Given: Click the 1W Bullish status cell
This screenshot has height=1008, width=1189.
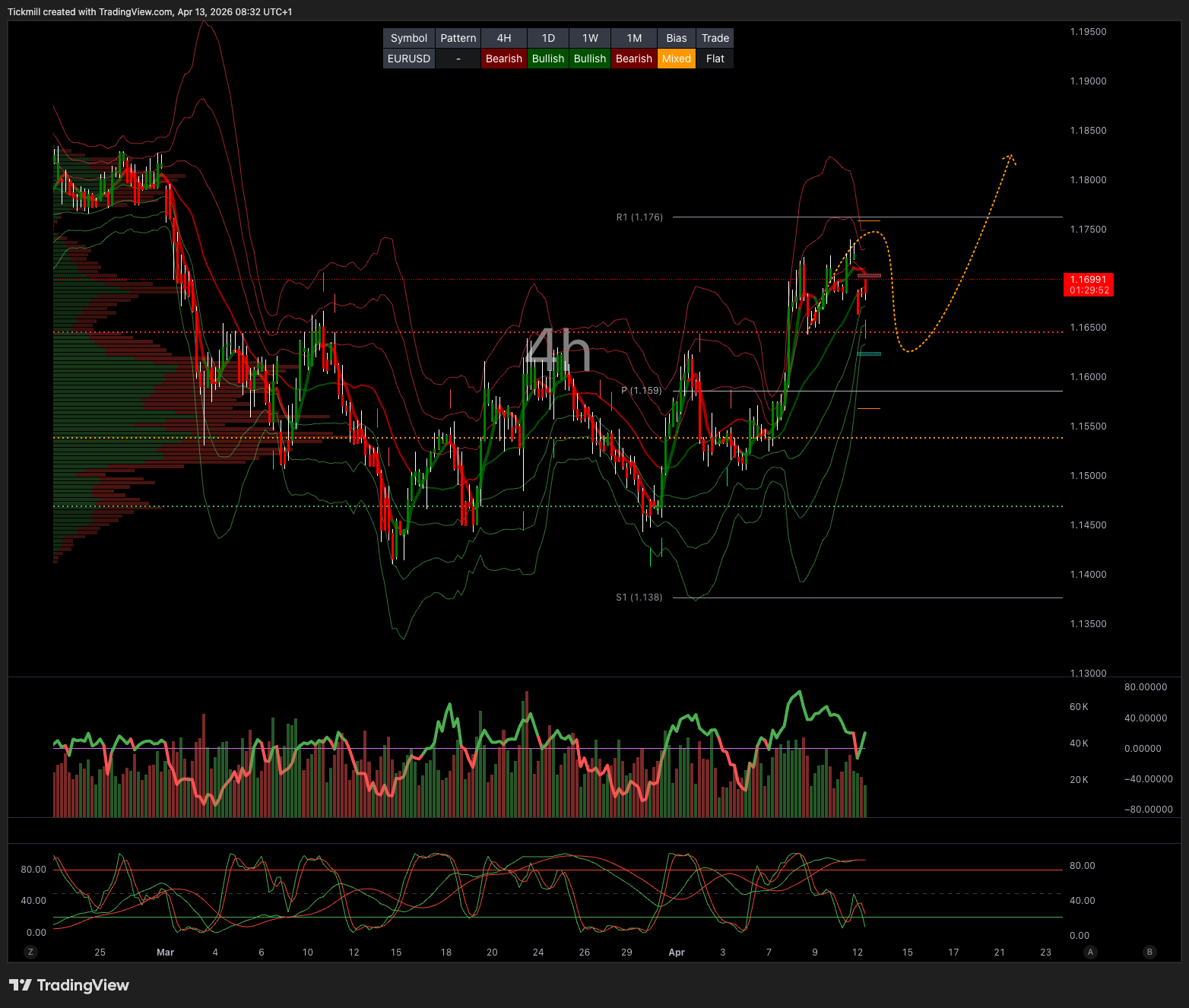Looking at the screenshot, I should [589, 59].
